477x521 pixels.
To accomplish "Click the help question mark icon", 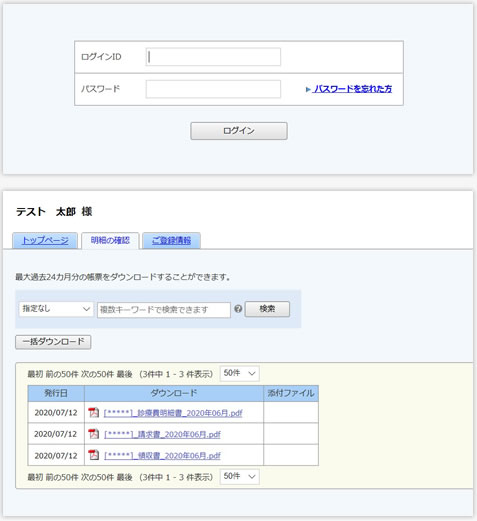I will (x=238, y=309).
